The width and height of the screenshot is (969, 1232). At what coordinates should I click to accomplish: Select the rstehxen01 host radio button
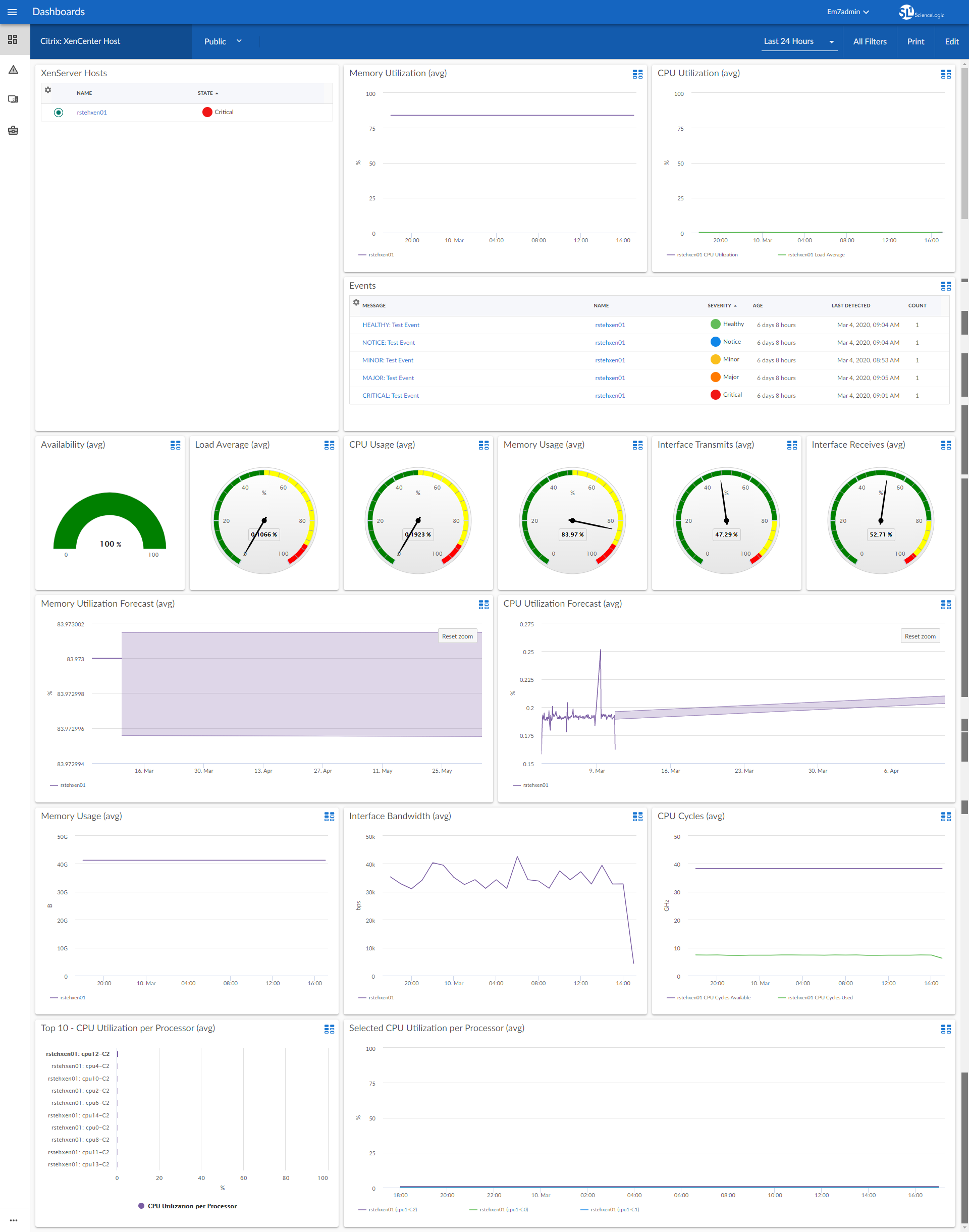point(59,113)
